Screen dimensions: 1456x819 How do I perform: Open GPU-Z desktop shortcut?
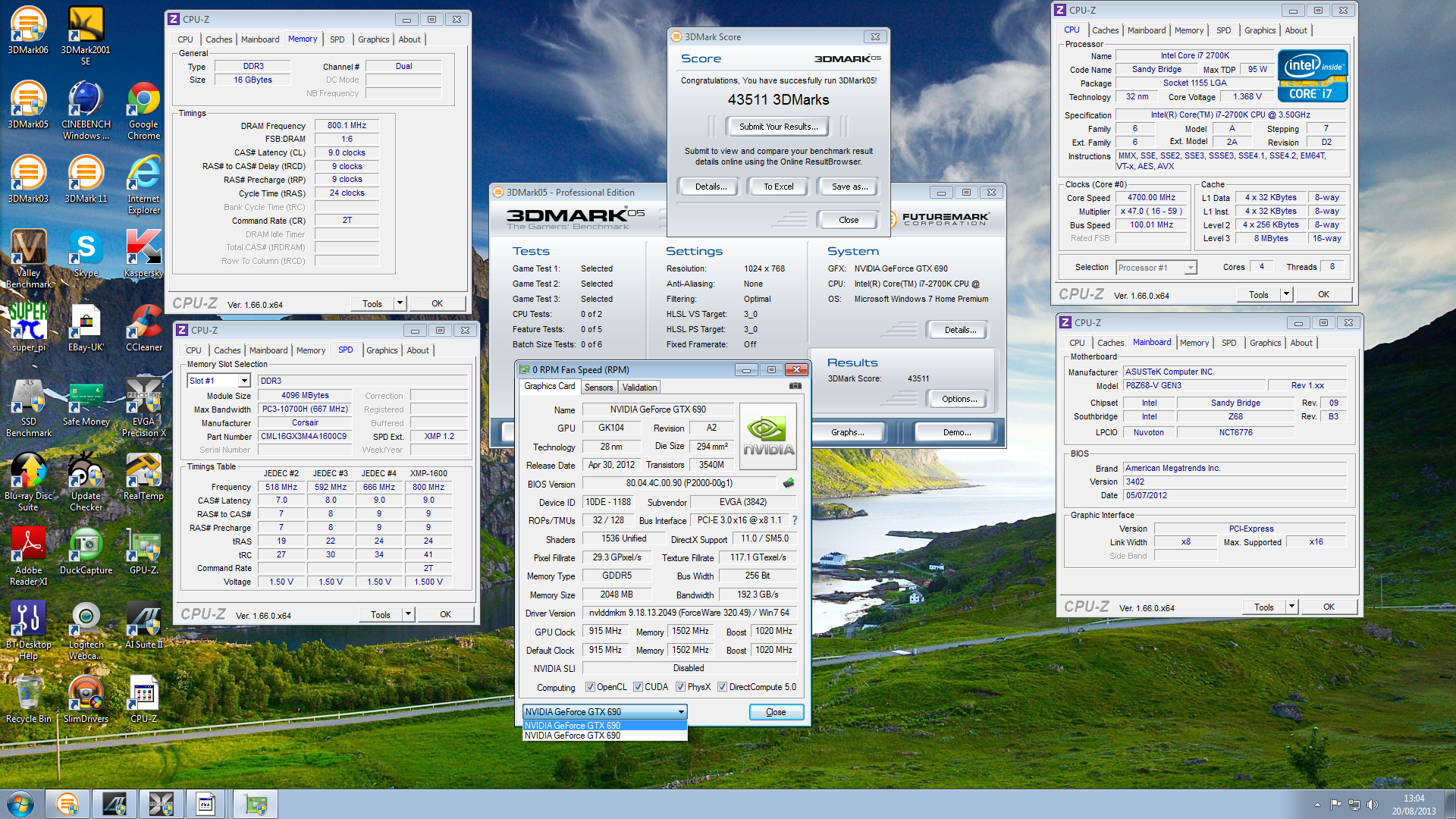(x=143, y=551)
